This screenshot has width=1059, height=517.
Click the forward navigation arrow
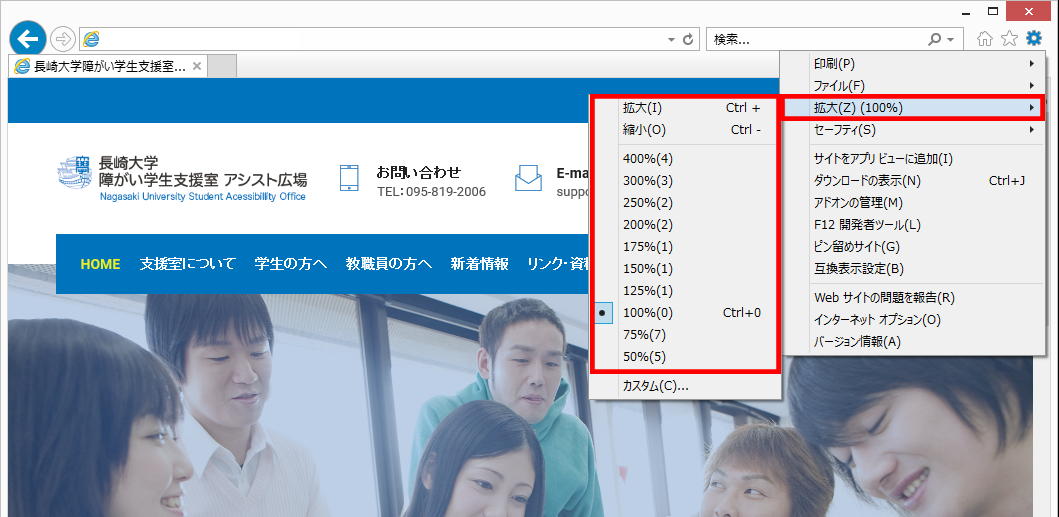(63, 39)
